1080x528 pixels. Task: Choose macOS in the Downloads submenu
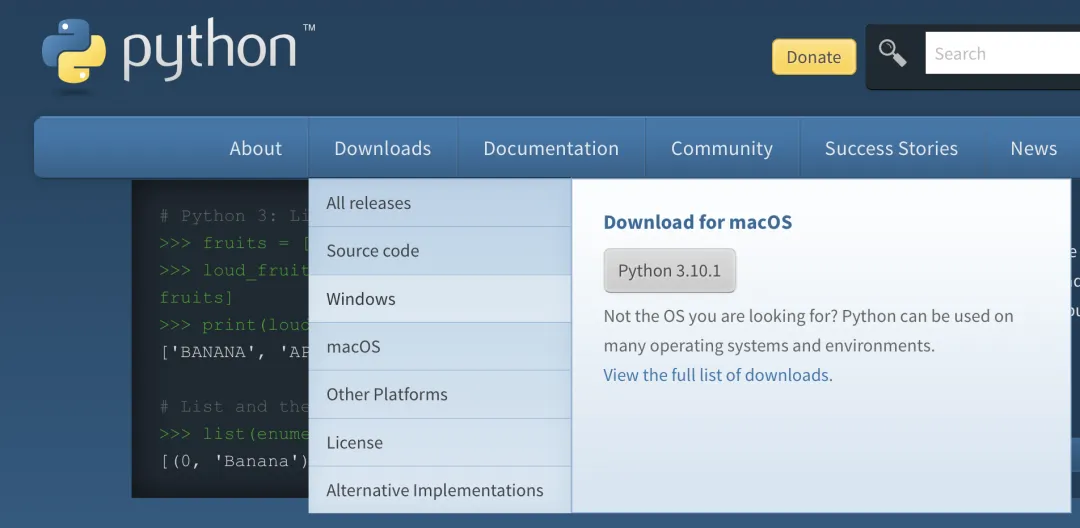click(354, 347)
